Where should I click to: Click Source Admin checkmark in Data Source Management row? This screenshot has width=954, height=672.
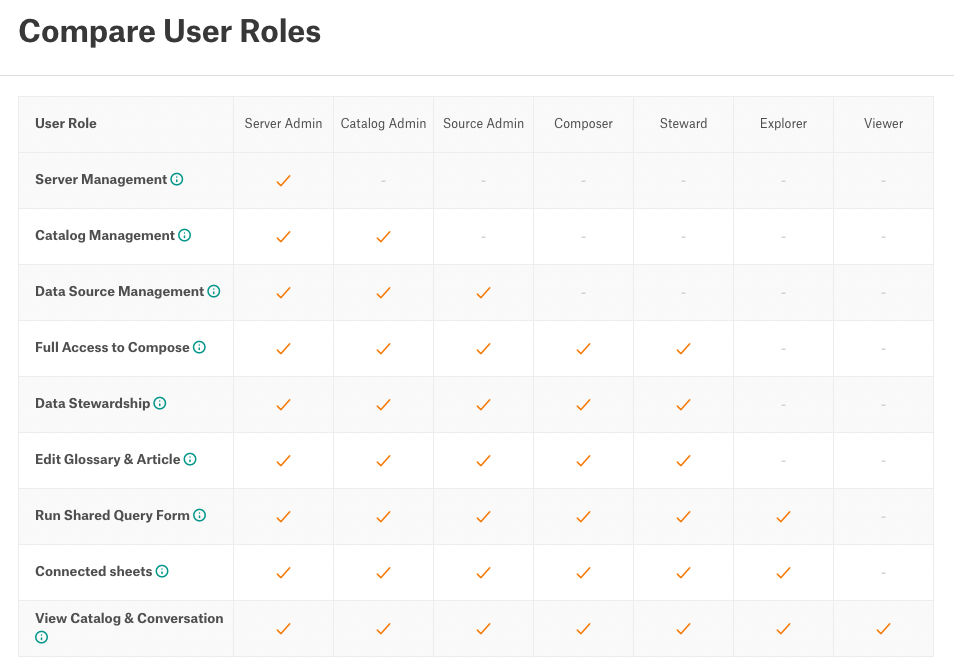point(483,293)
